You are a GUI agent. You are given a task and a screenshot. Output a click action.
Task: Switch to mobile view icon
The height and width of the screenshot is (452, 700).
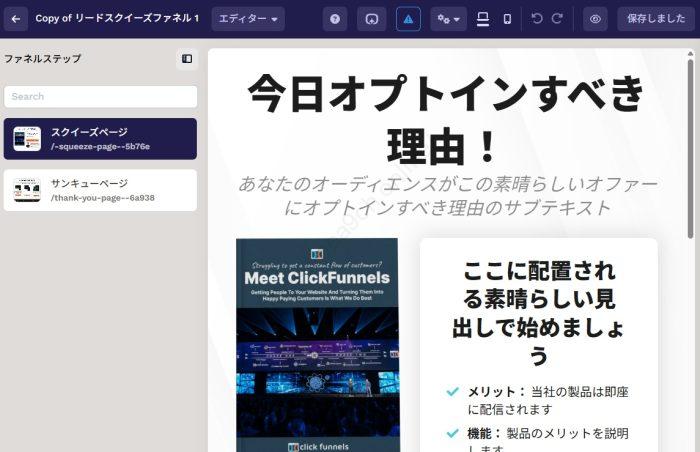(x=507, y=19)
